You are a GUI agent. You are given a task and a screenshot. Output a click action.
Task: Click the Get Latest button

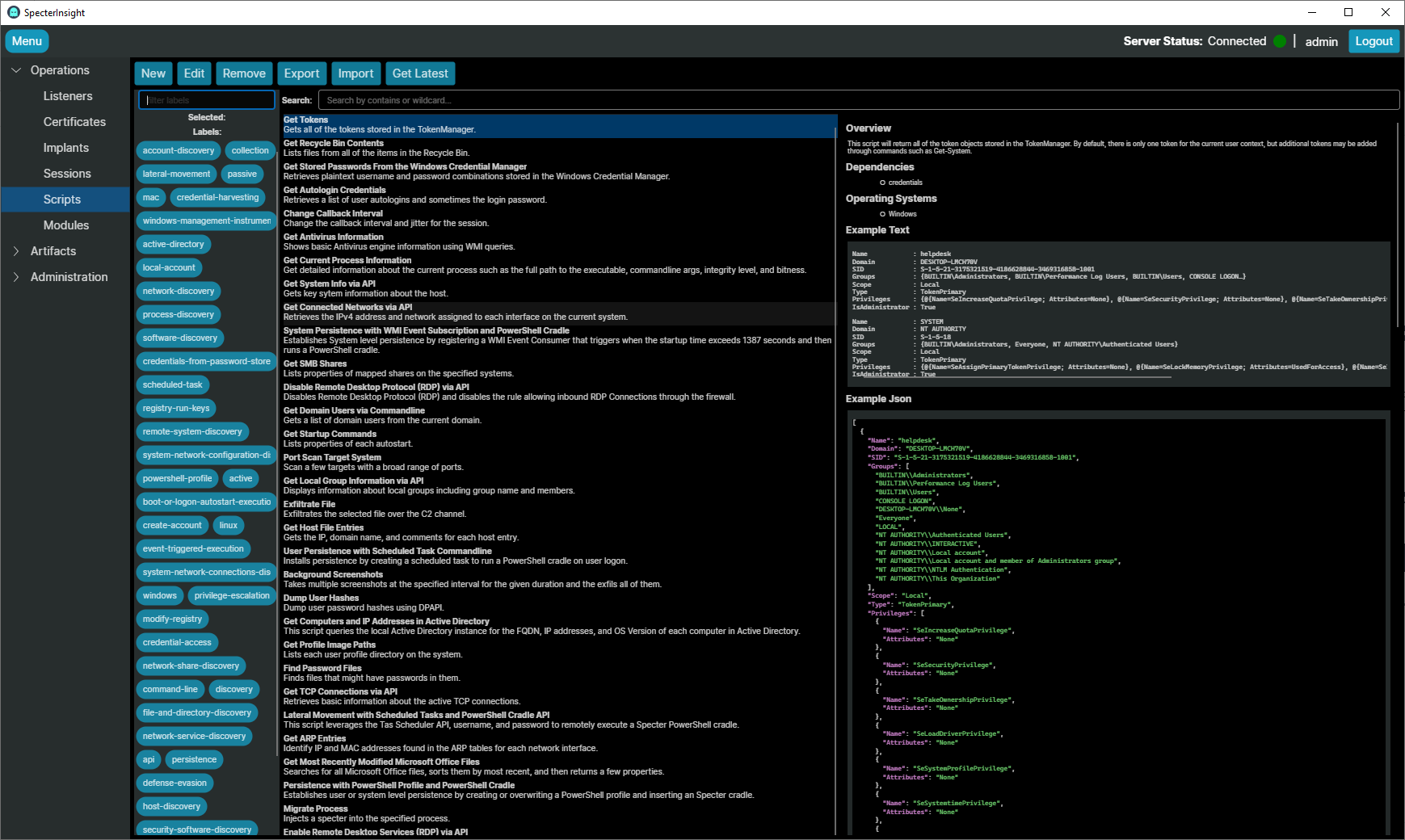pos(420,73)
